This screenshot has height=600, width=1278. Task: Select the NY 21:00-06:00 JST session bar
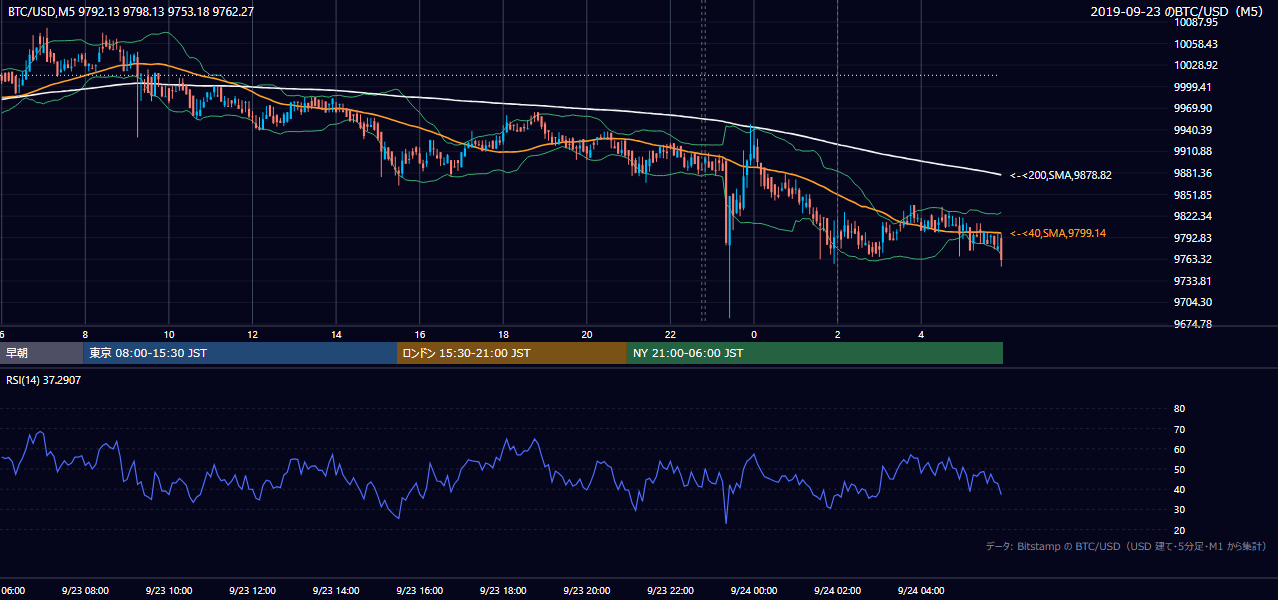(815, 353)
